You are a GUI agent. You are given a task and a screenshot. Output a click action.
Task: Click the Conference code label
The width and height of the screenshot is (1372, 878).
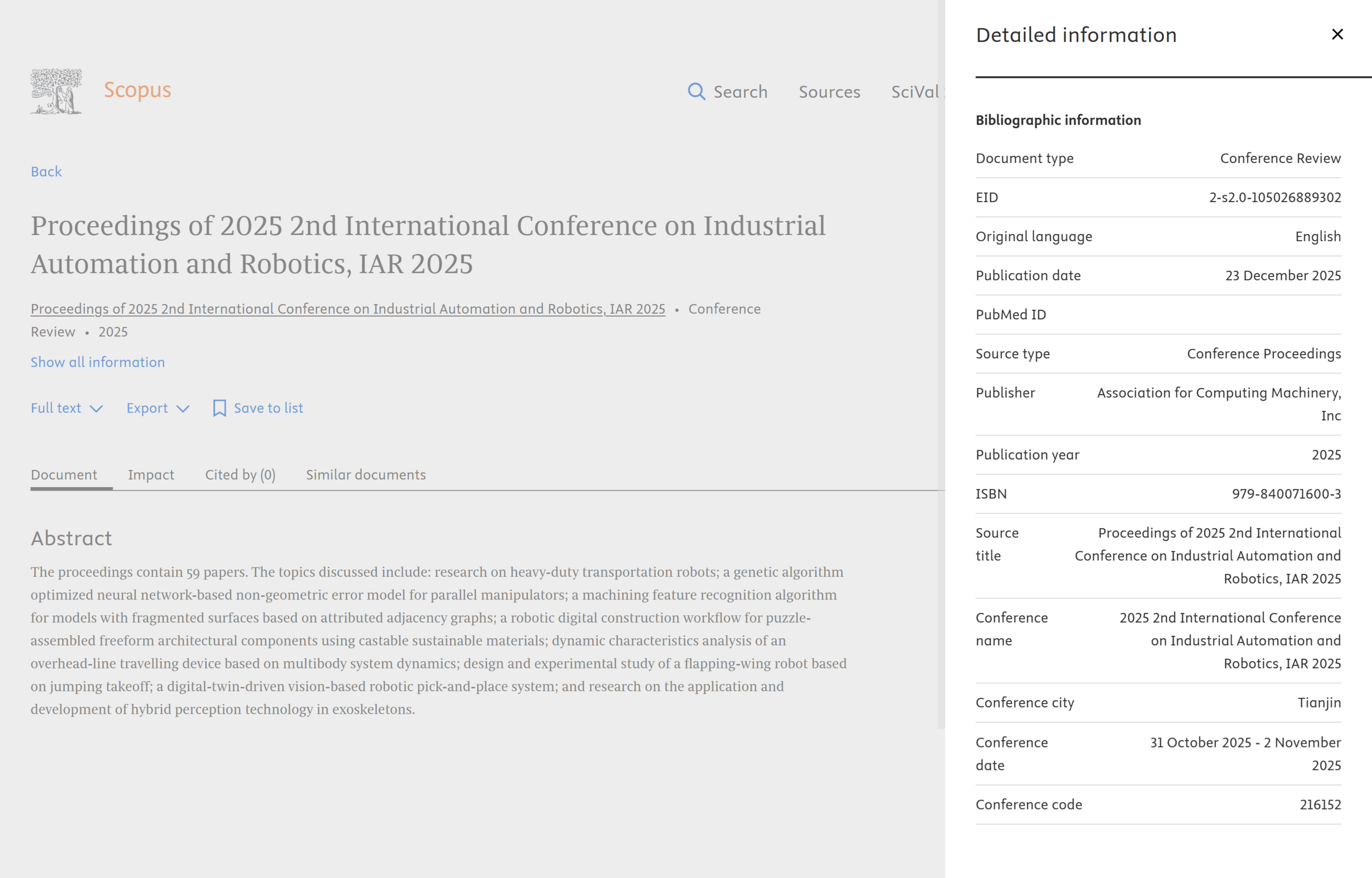click(1028, 804)
